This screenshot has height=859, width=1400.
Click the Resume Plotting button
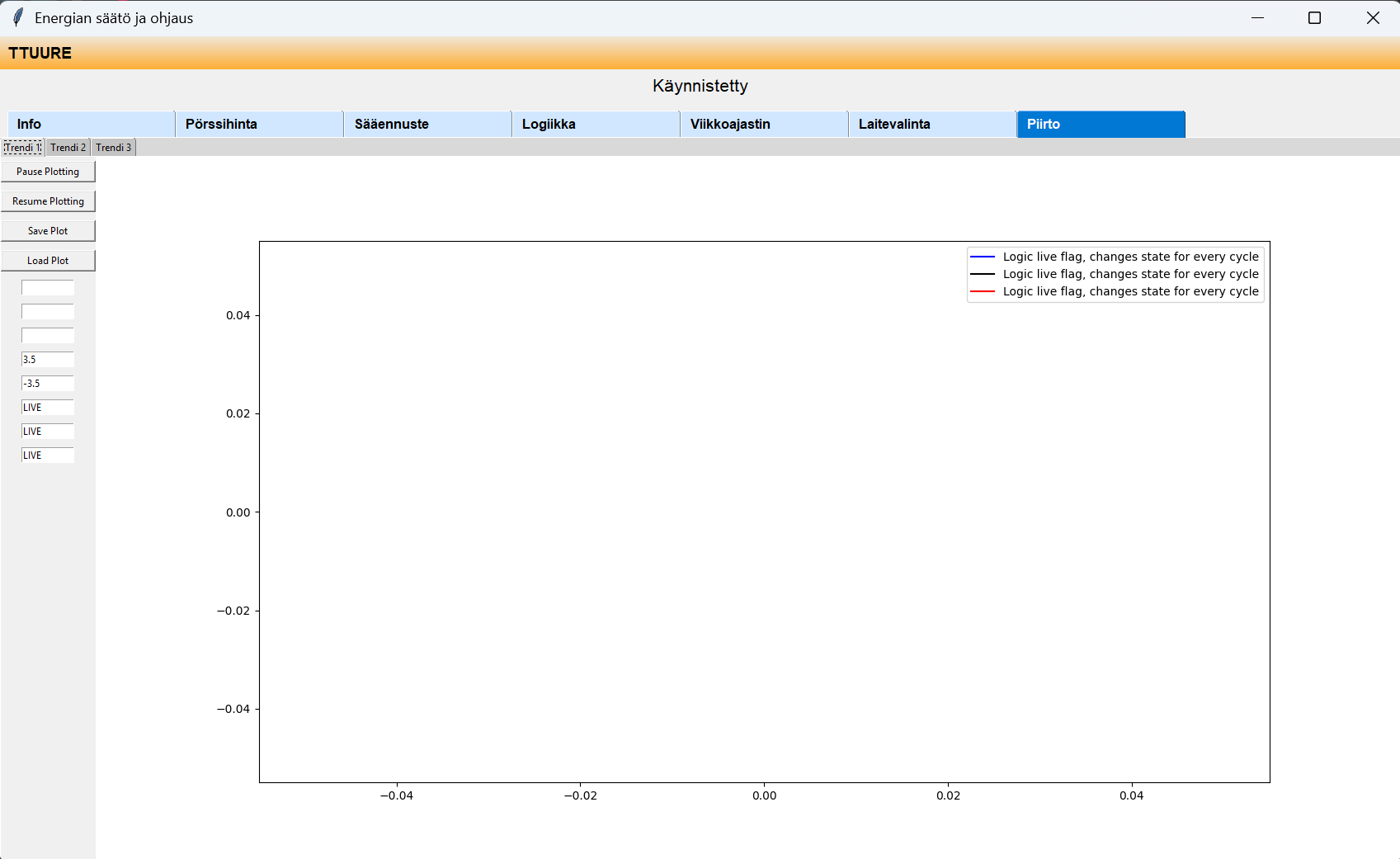pyautogui.click(x=48, y=201)
